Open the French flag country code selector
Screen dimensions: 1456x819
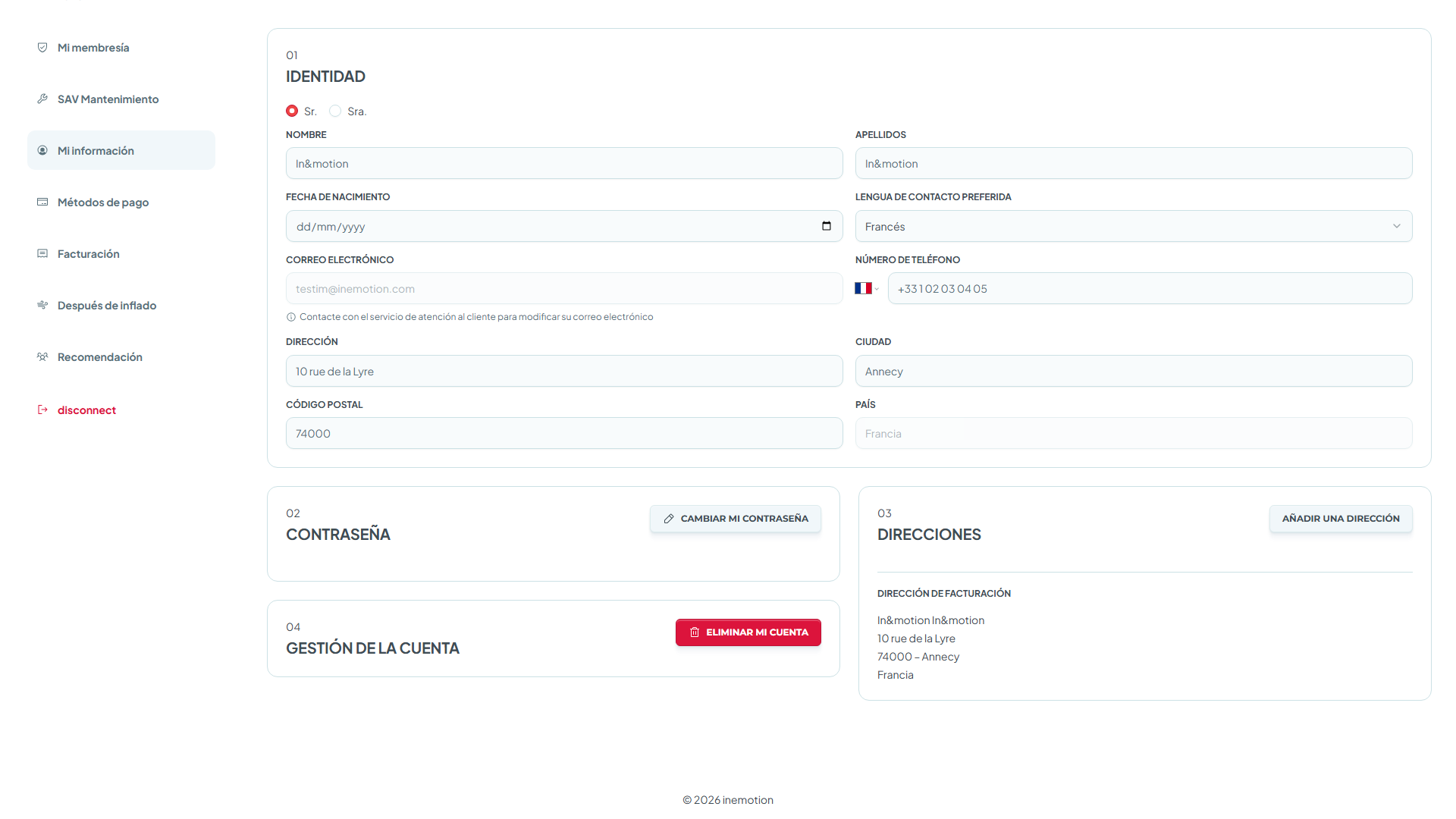coord(867,288)
